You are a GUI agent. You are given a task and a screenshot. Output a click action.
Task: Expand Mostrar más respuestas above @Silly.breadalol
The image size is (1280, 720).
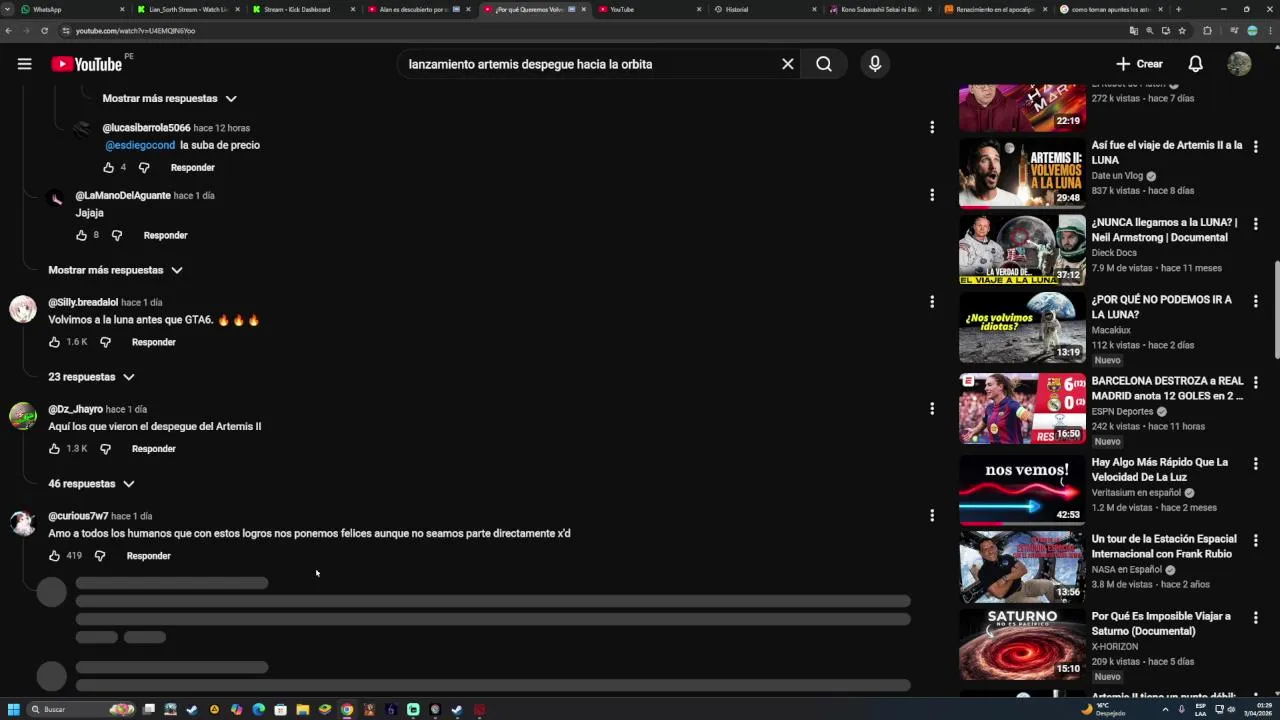116,270
